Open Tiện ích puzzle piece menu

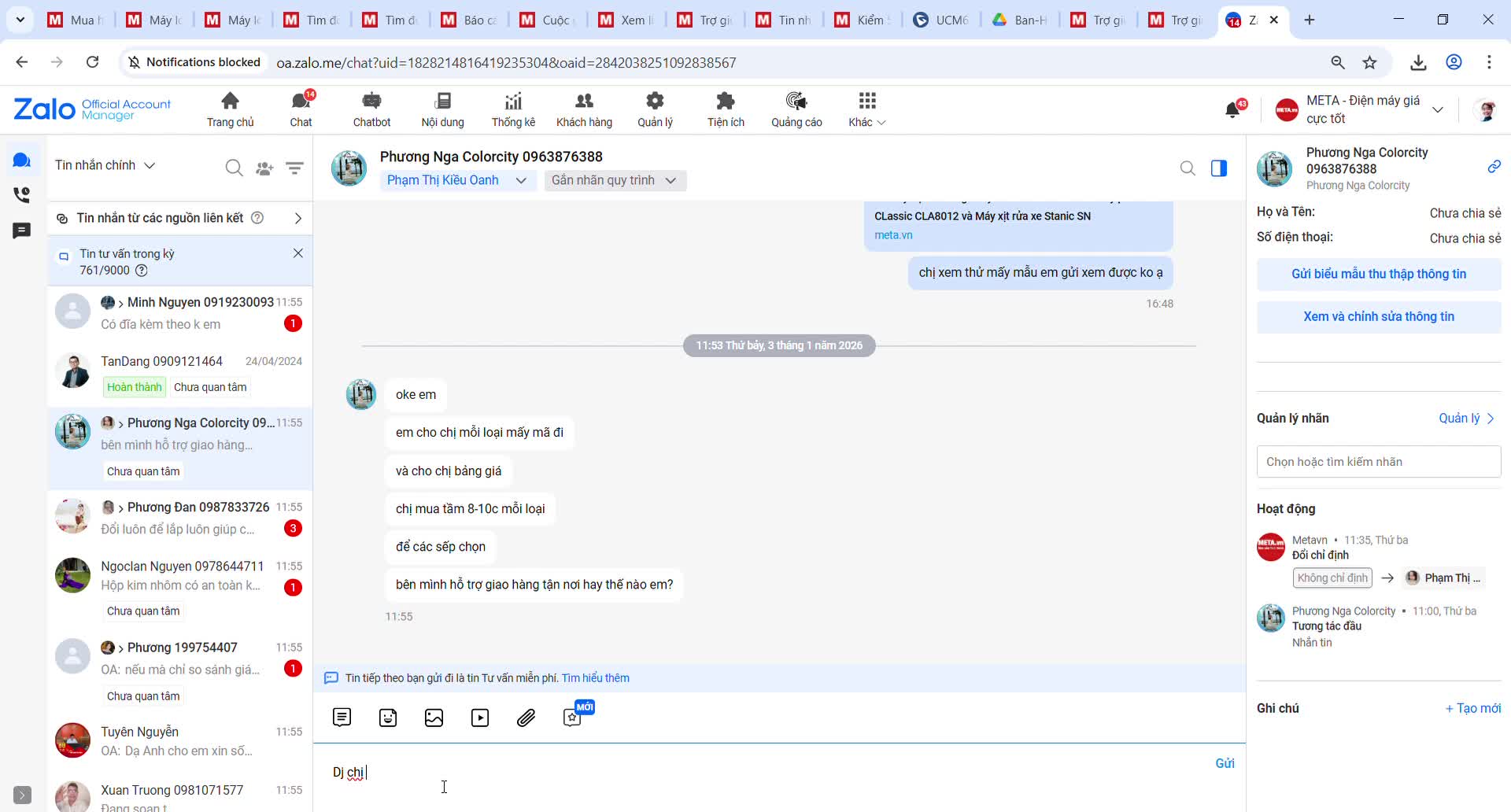point(726,109)
